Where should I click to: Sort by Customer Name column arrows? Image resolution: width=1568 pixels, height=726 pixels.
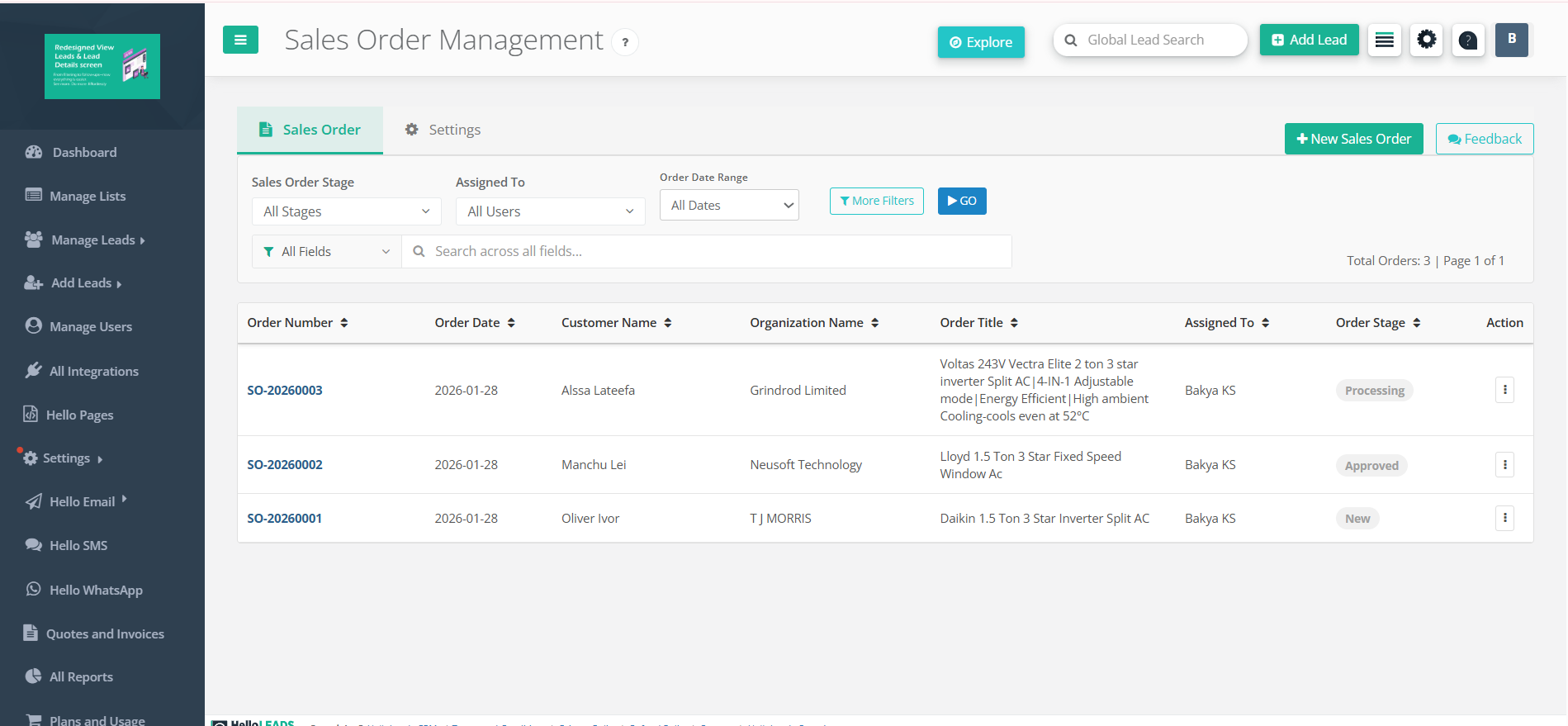(668, 323)
